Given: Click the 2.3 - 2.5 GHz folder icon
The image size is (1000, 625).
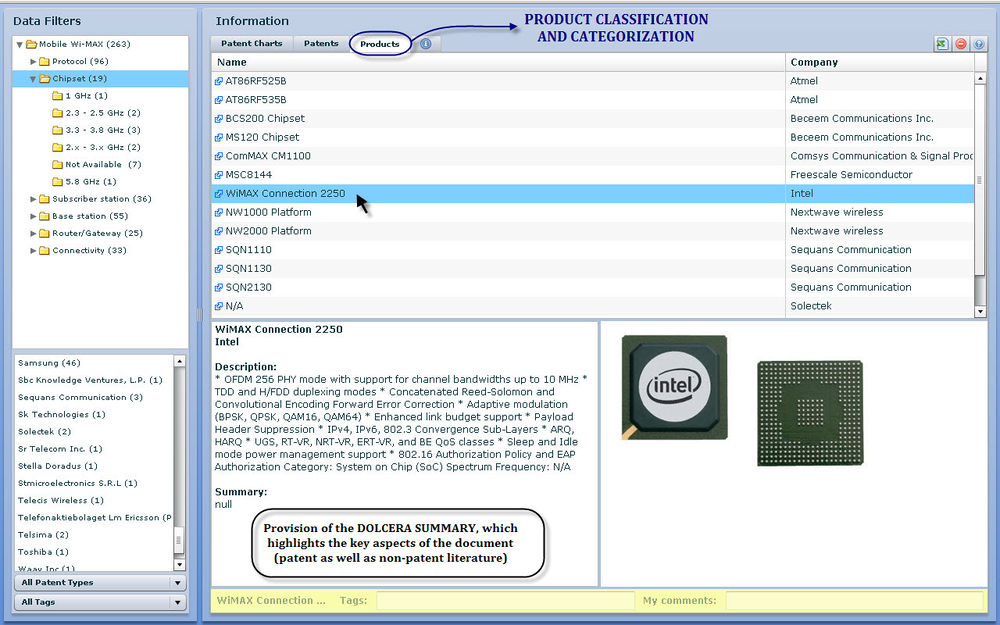Looking at the screenshot, I should pyautogui.click(x=58, y=113).
